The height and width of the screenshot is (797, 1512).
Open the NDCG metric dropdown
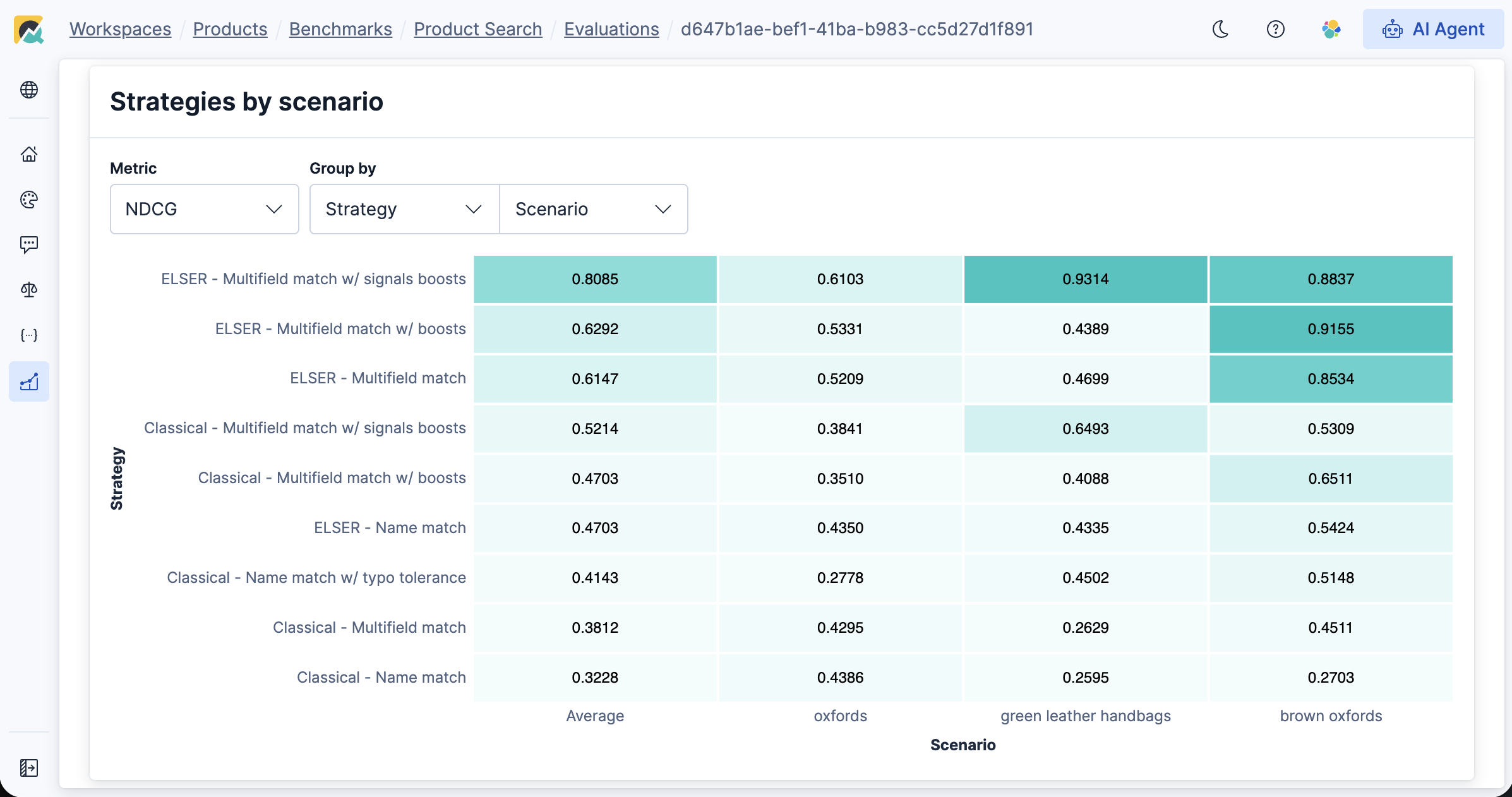pyautogui.click(x=204, y=209)
